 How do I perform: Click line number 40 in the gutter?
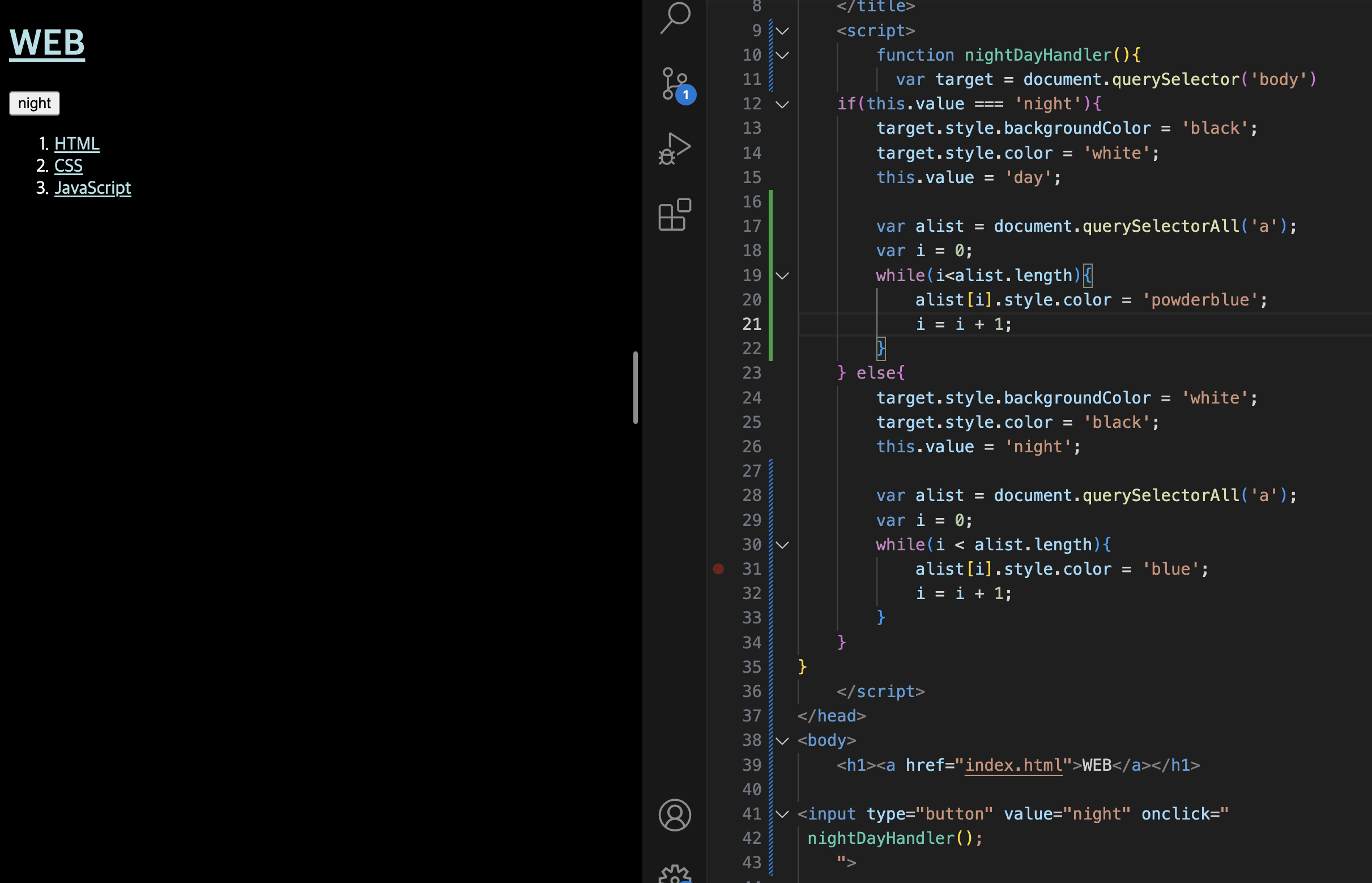coord(752,789)
